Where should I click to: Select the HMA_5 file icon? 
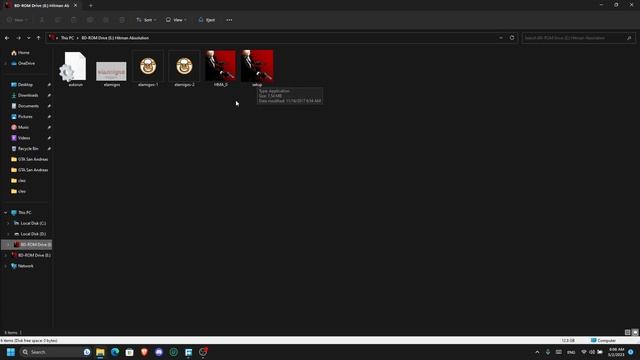pyautogui.click(x=220, y=66)
